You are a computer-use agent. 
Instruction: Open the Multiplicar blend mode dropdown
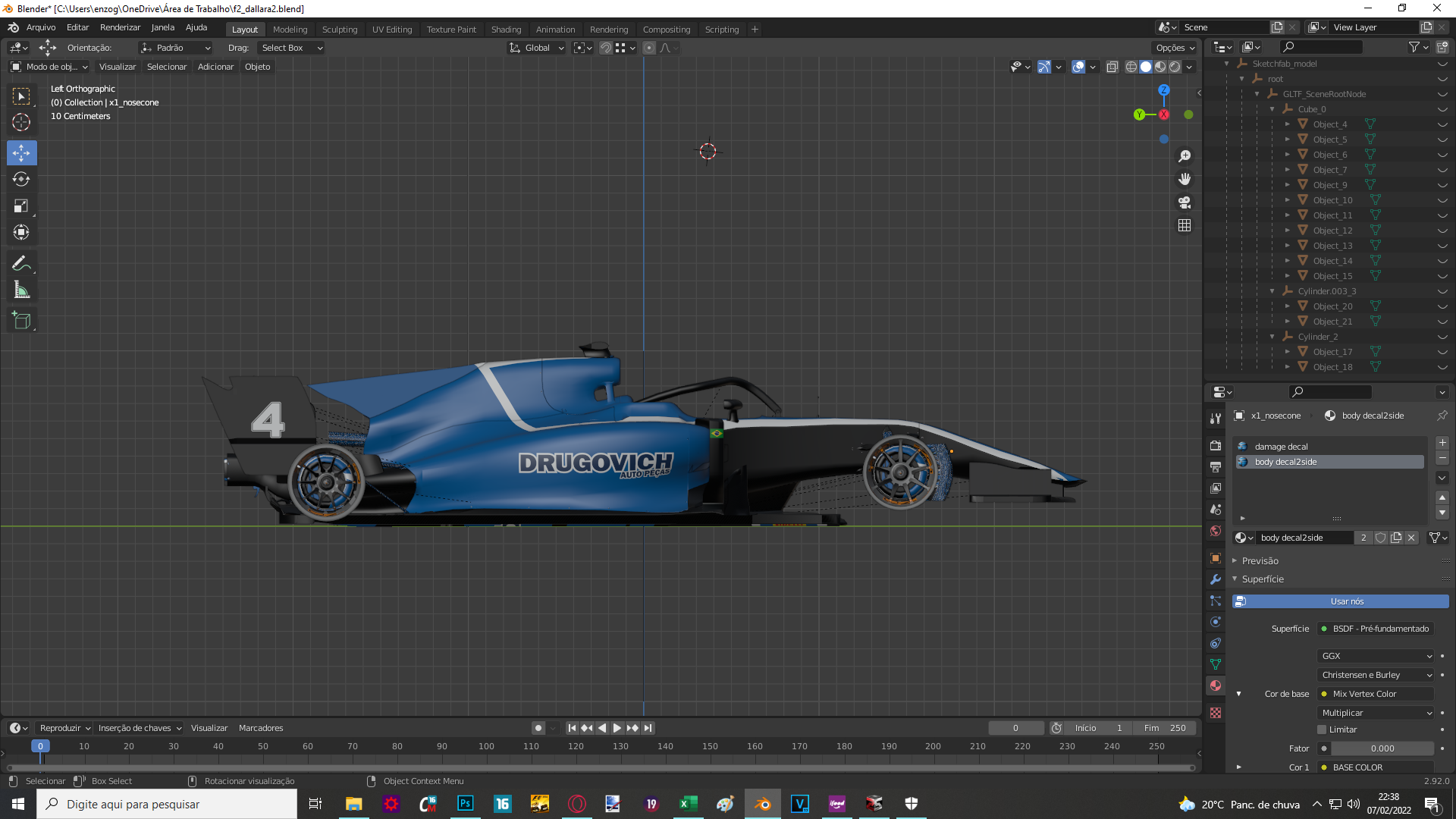coord(1376,713)
